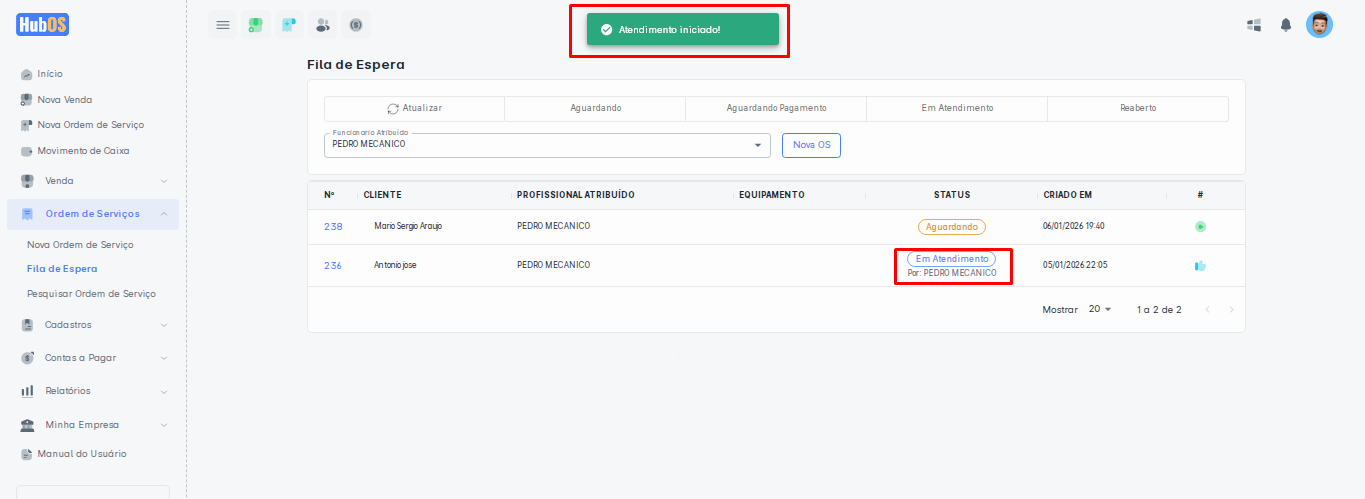Open Funcionario Atribuído dropdown

tap(547, 145)
